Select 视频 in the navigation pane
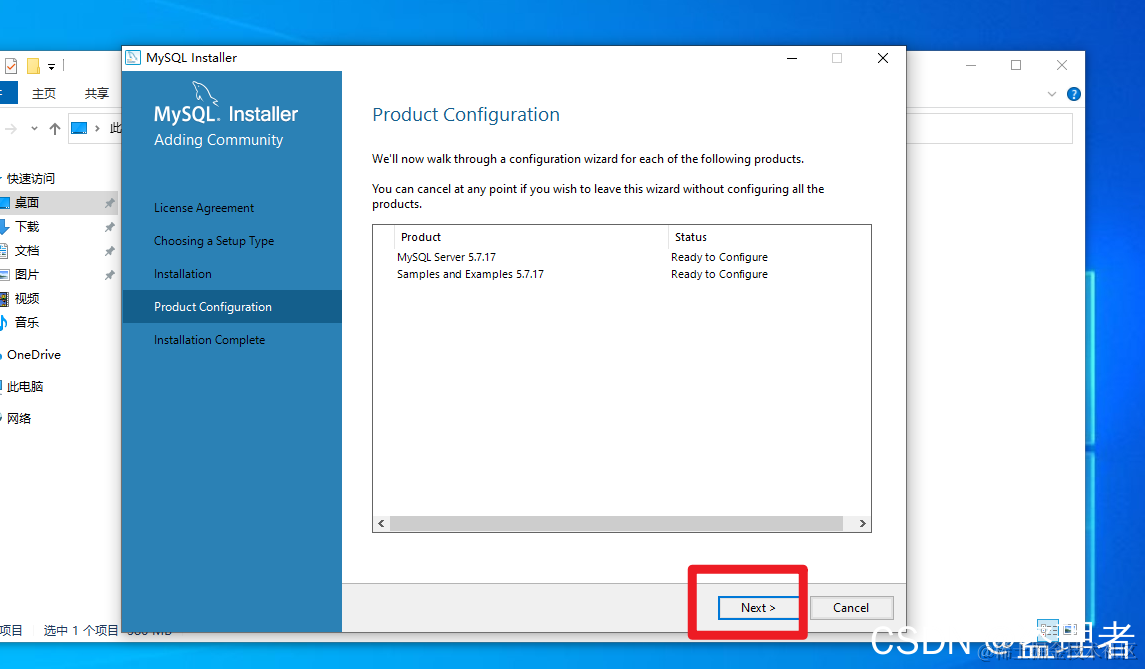The height and width of the screenshot is (669, 1145). (27, 299)
